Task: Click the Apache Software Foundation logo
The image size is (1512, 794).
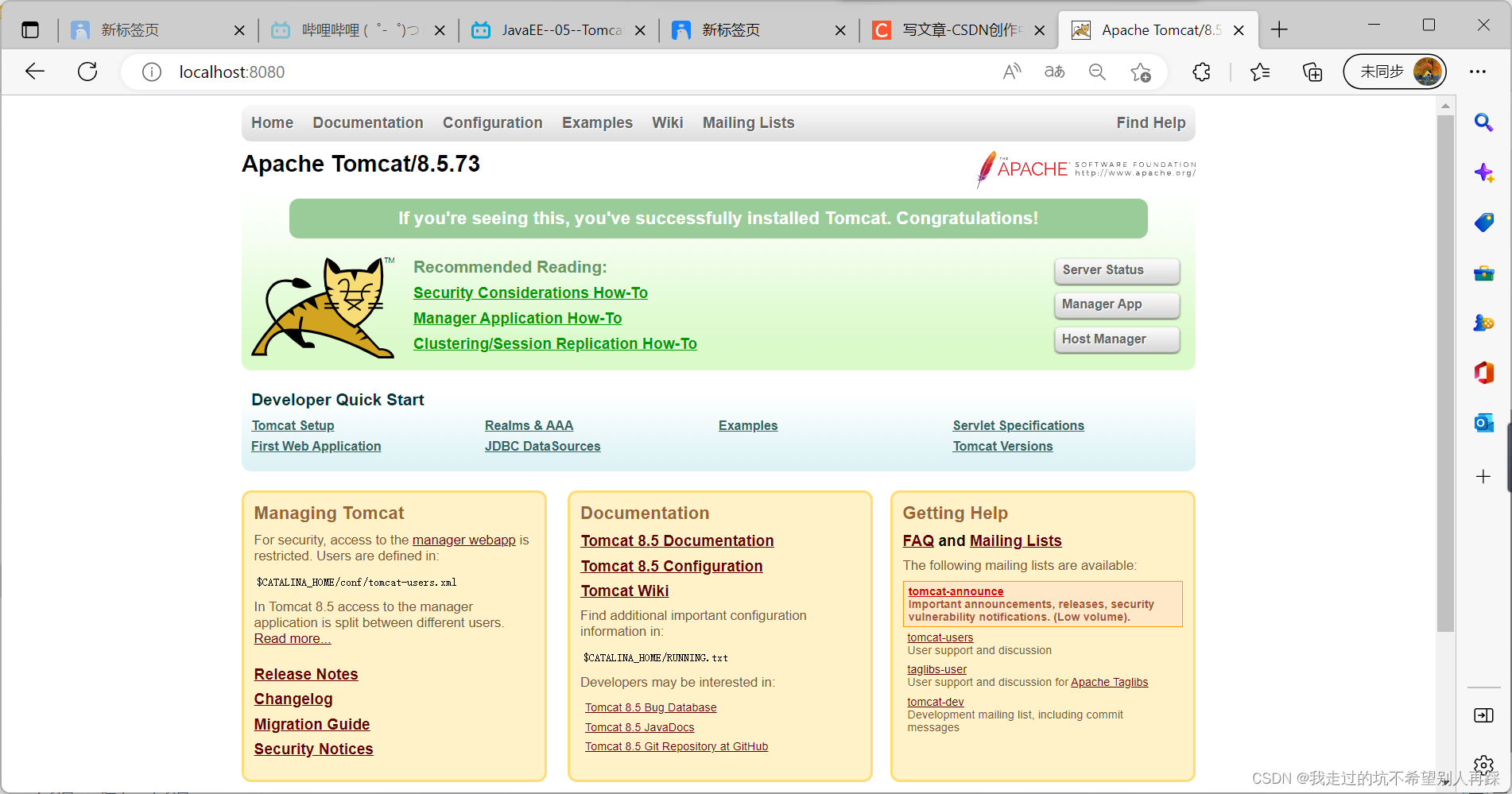Action: (1086, 168)
